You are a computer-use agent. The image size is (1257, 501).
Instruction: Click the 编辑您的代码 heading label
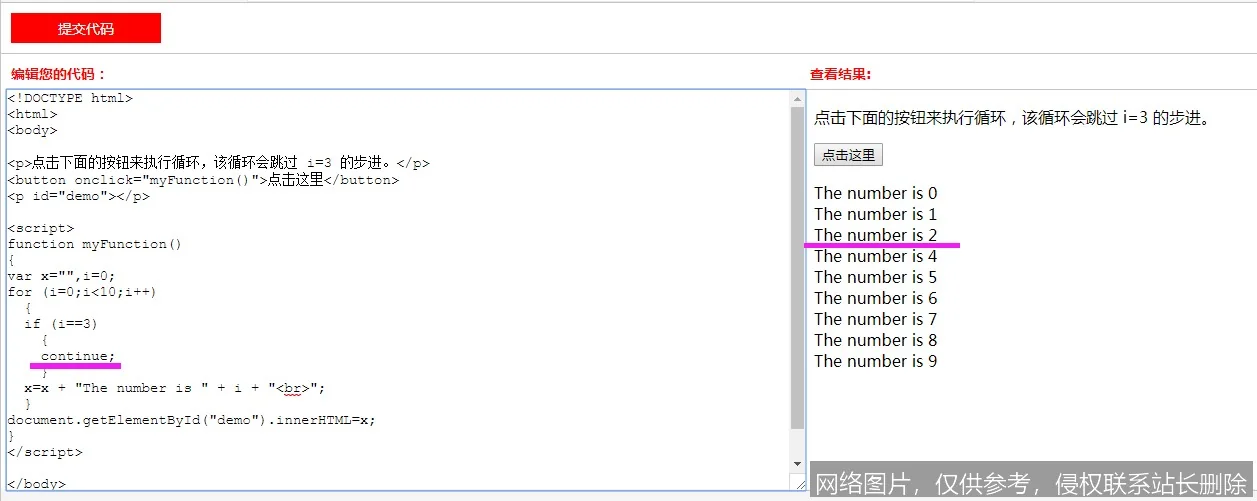[58, 74]
